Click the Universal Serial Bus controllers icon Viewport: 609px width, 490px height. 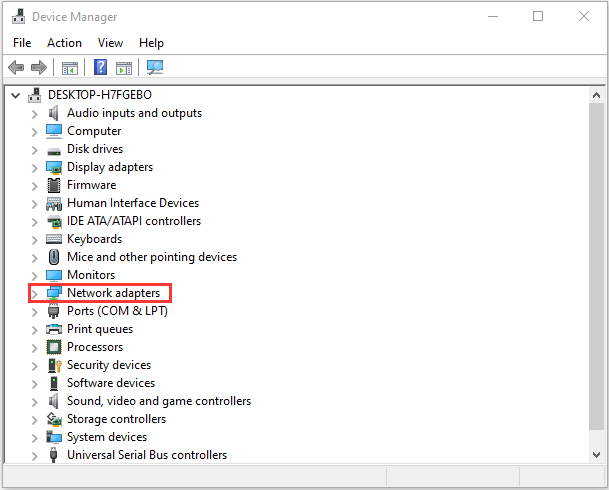click(x=54, y=455)
